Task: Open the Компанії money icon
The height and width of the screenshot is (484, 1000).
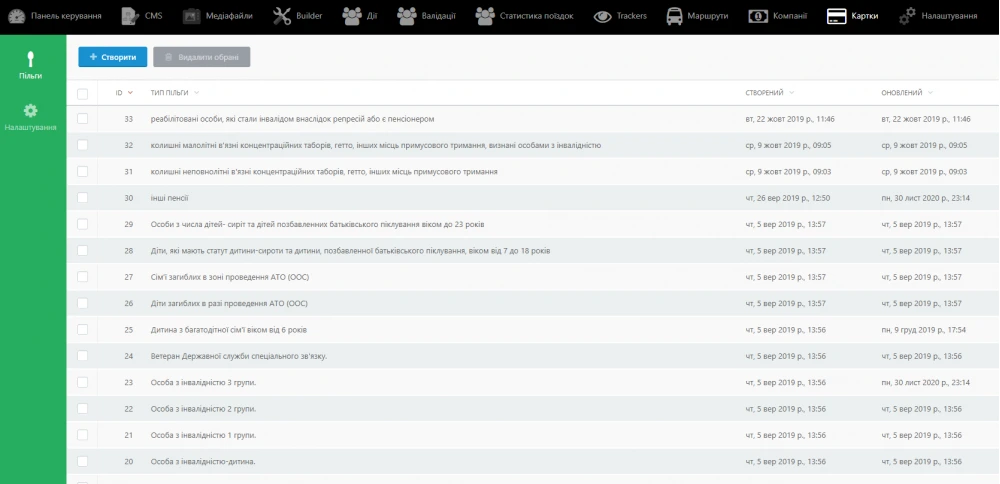Action: click(759, 16)
